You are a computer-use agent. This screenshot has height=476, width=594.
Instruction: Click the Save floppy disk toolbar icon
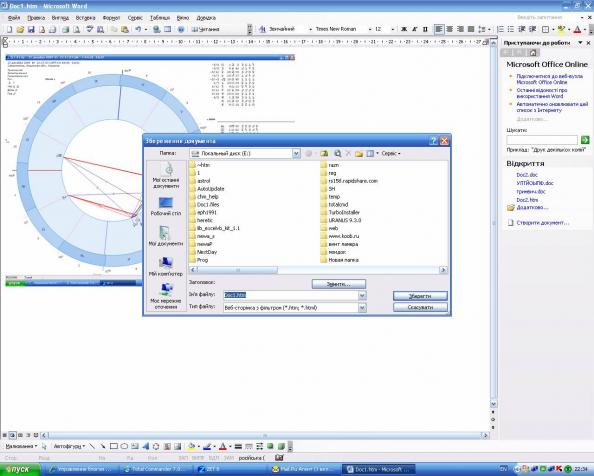click(x=31, y=30)
